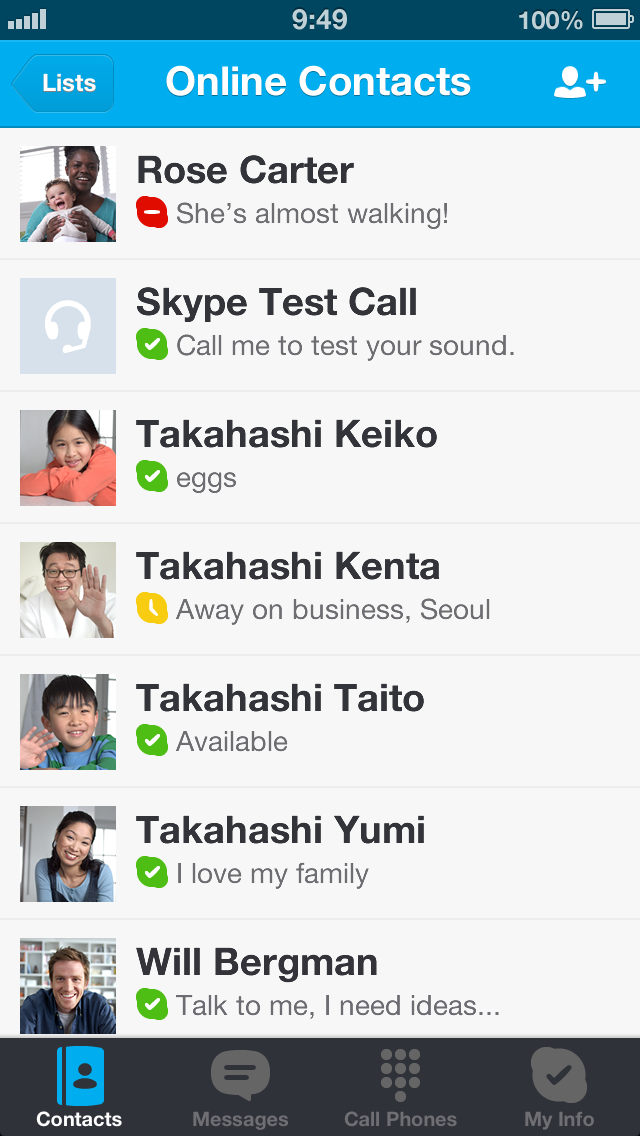Switch to the Call Phones tab label
Screen dimensions: 640x1136
click(x=400, y=1119)
